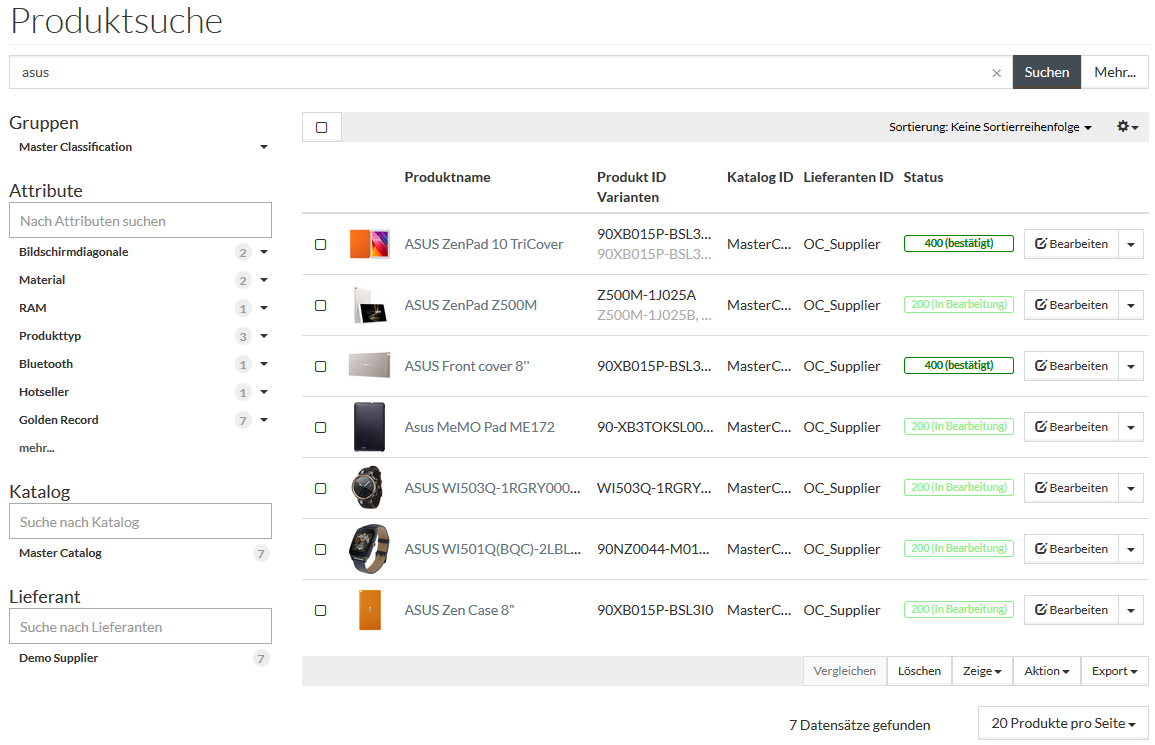Filter by Demo Supplier

coord(58,658)
